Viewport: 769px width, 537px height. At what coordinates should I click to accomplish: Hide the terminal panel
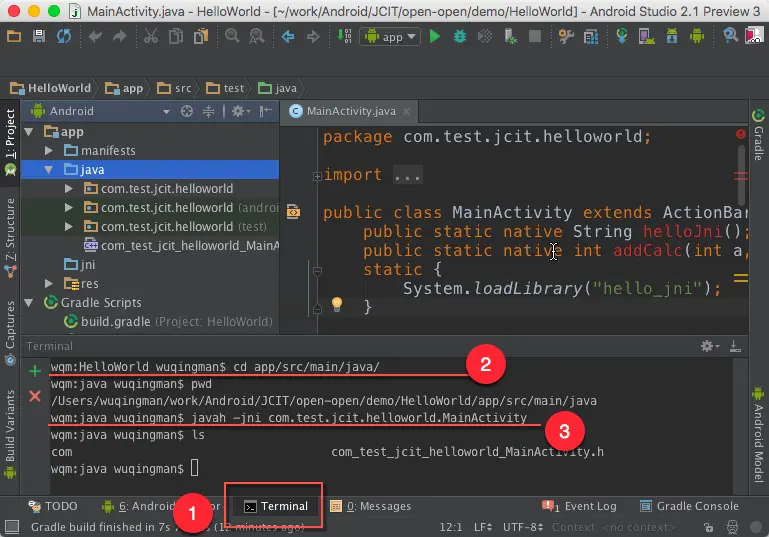735,346
